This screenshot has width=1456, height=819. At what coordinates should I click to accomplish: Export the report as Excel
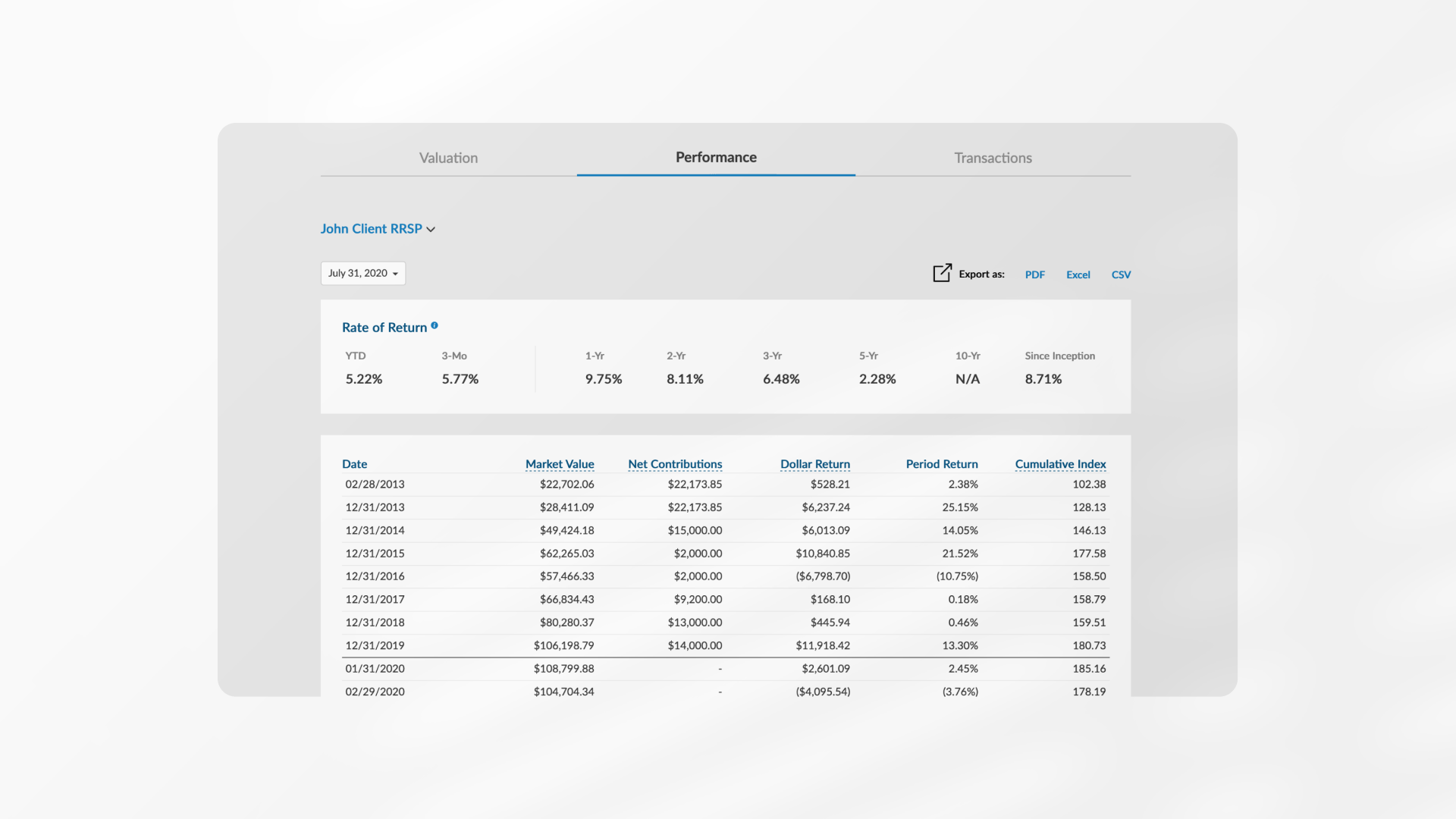1078,275
